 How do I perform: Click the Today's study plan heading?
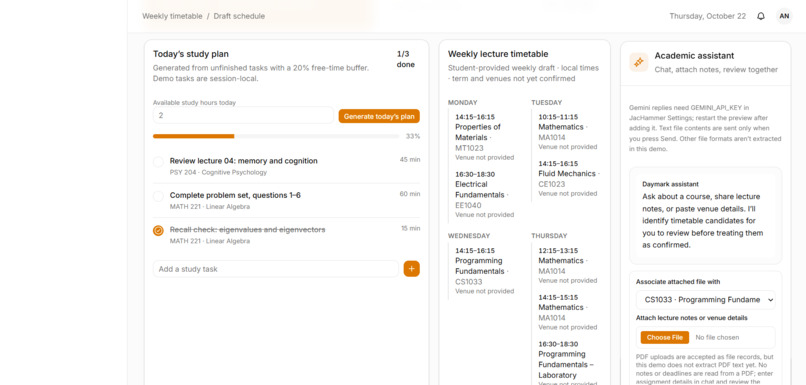191,54
